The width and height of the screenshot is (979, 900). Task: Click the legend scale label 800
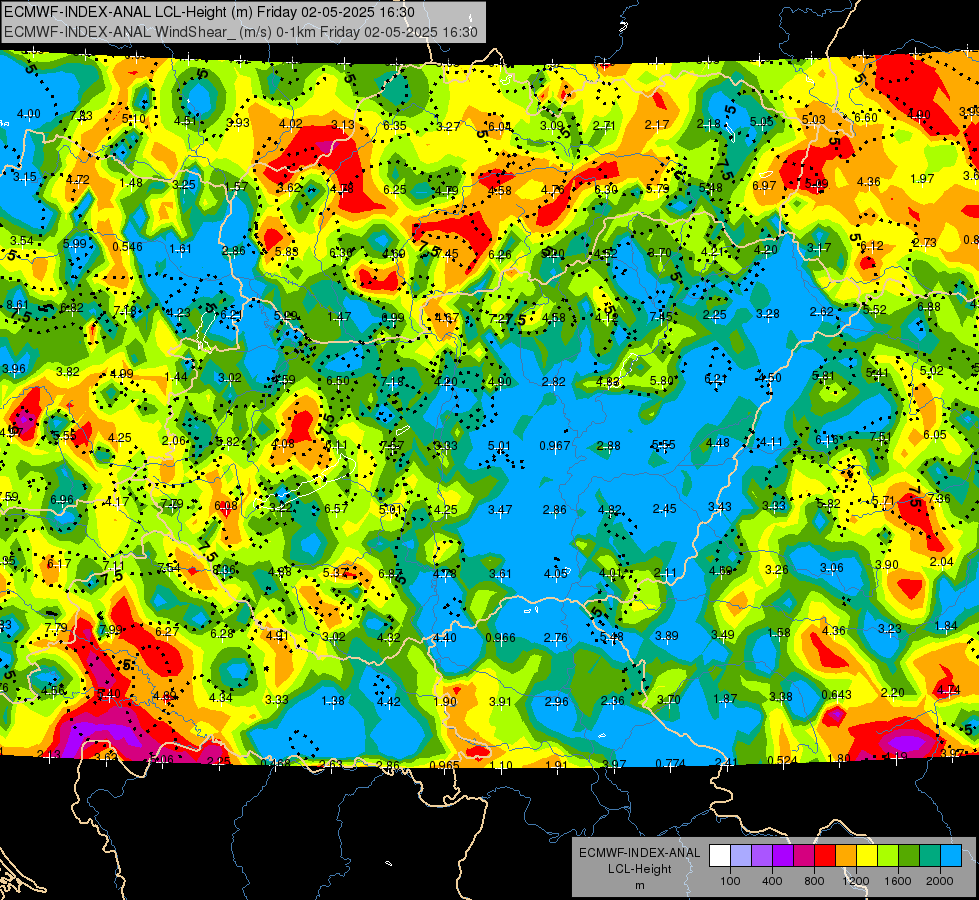[x=814, y=881]
